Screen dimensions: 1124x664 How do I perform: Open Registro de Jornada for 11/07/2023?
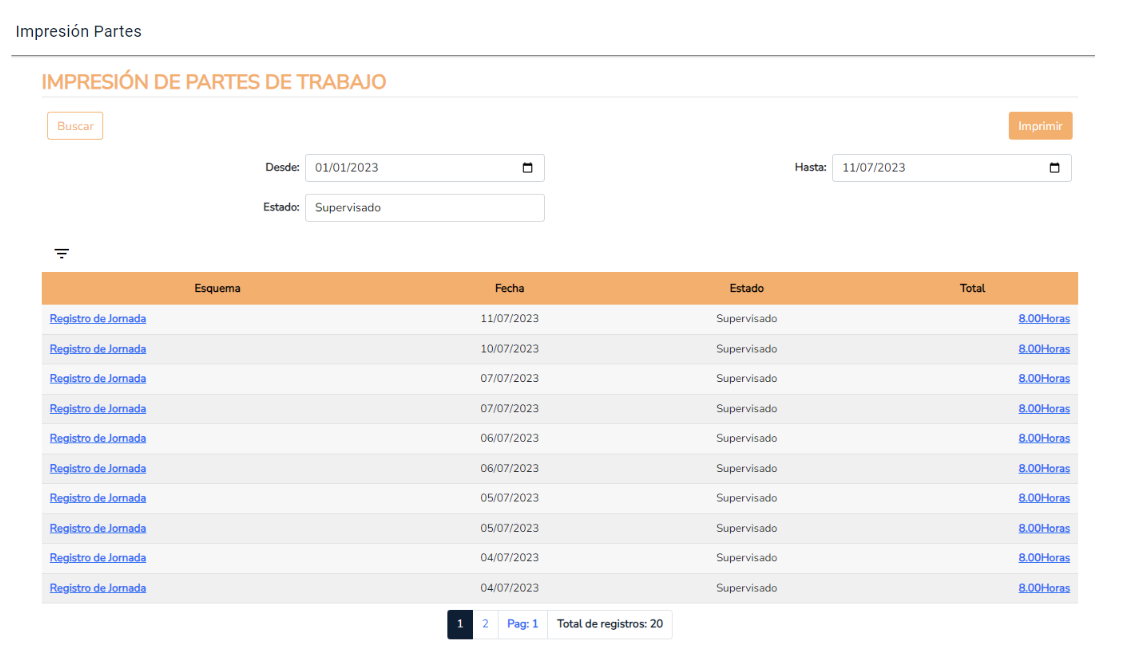coord(98,319)
